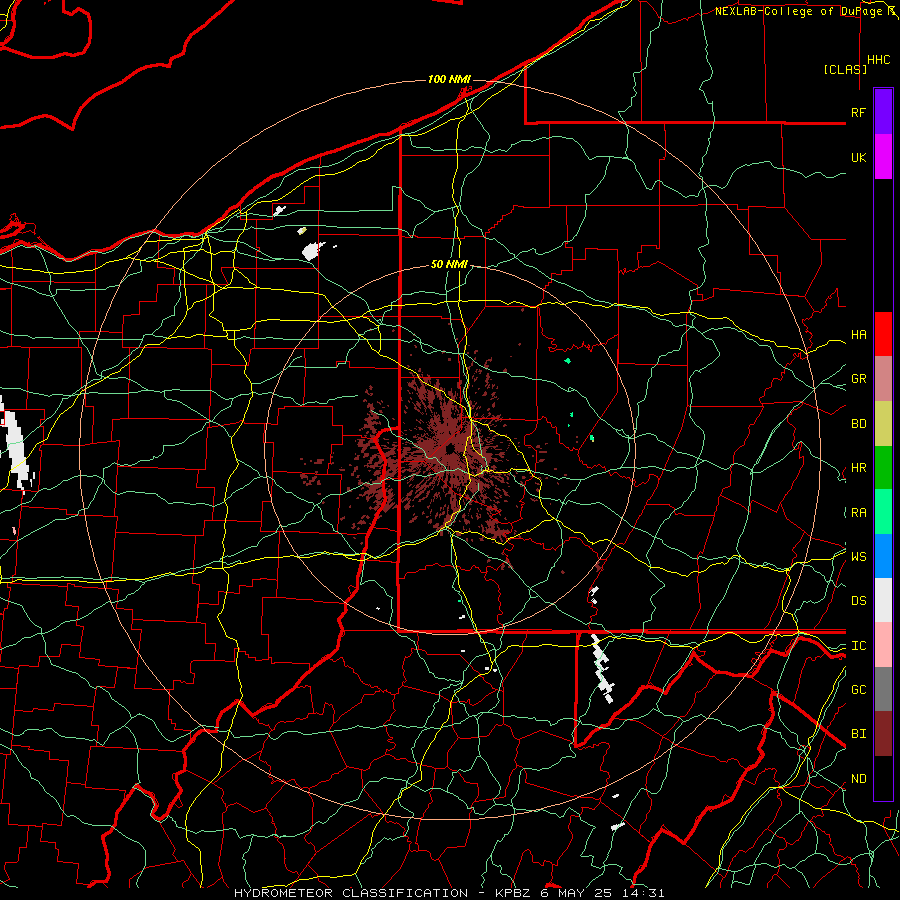Click the HHC product code text
Viewport: 900px width, 900px height.
[x=879, y=60]
